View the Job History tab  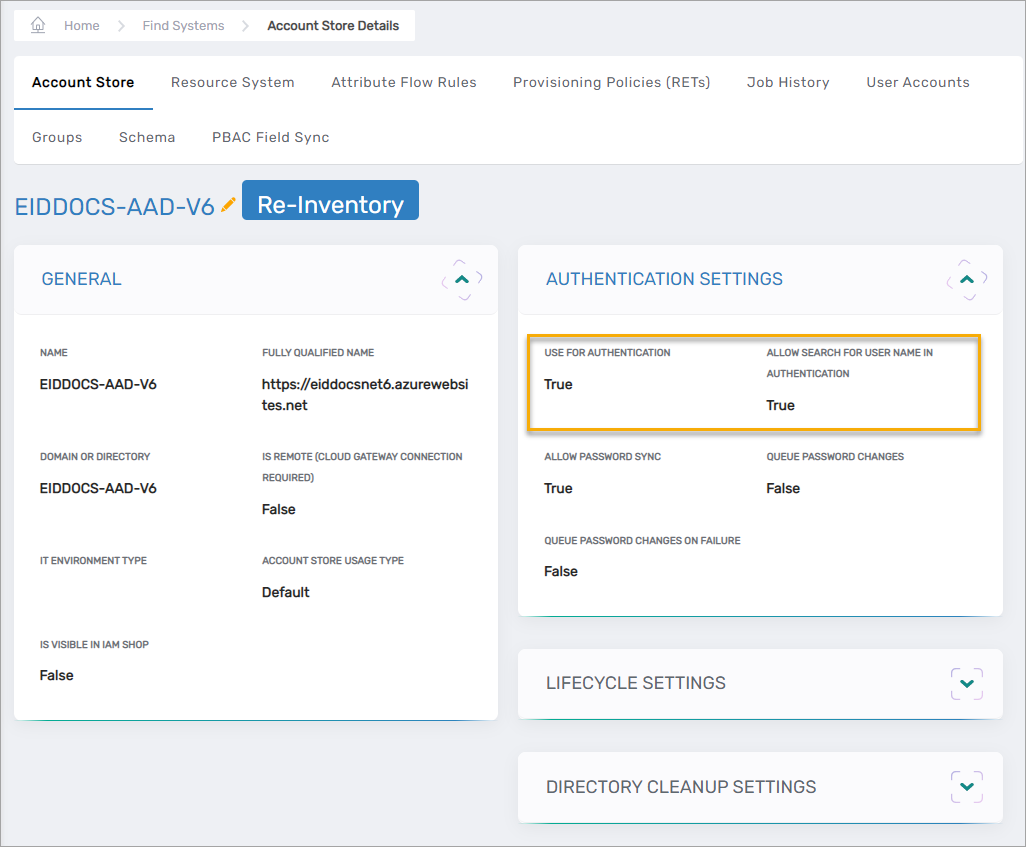click(x=788, y=82)
